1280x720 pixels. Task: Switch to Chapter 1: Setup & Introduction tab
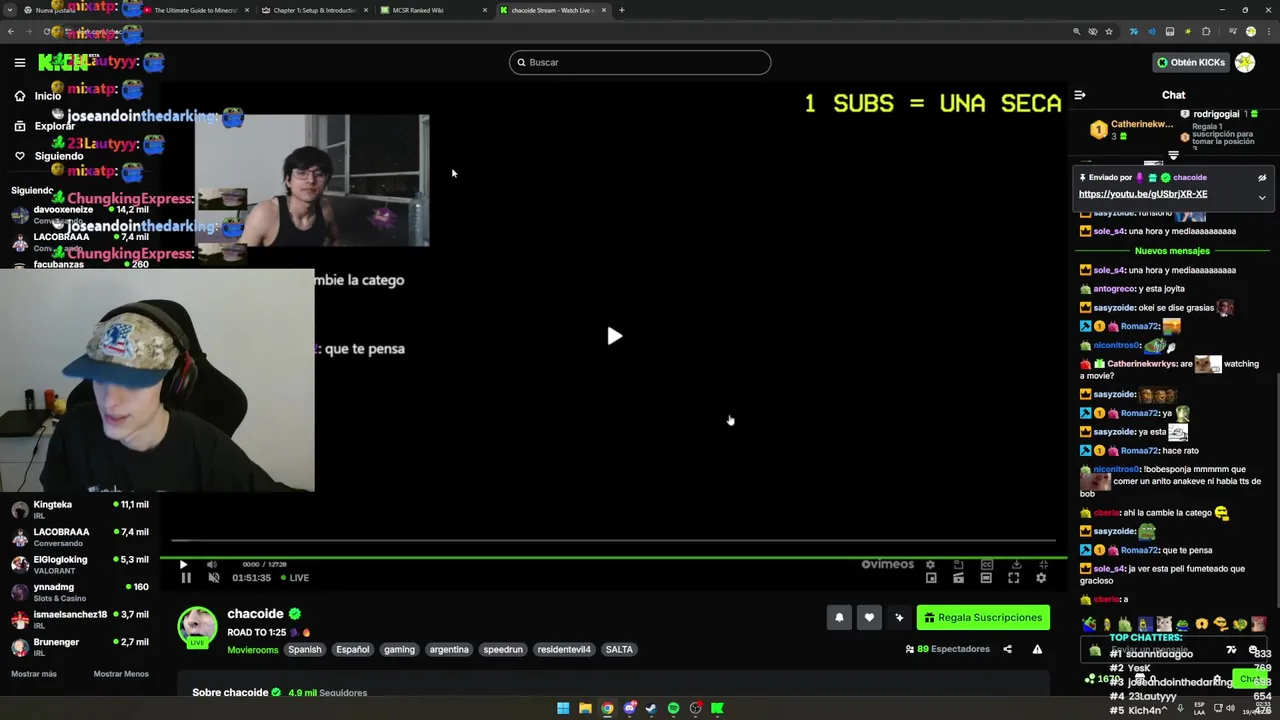tap(313, 10)
